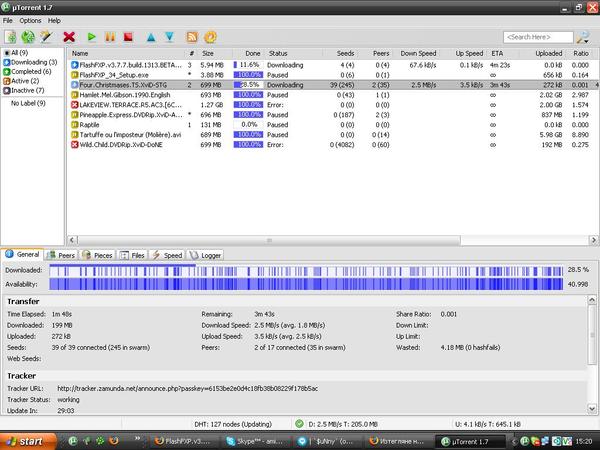Click the paused icon beside Raptile

pos(75,125)
